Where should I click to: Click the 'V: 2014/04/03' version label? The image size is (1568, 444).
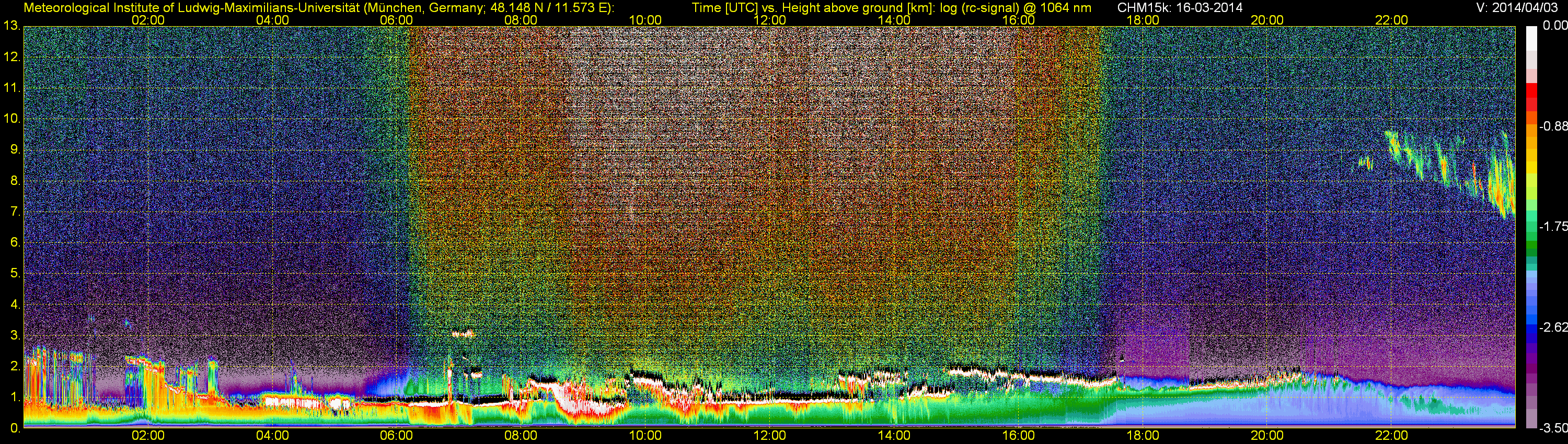[1517, 8]
